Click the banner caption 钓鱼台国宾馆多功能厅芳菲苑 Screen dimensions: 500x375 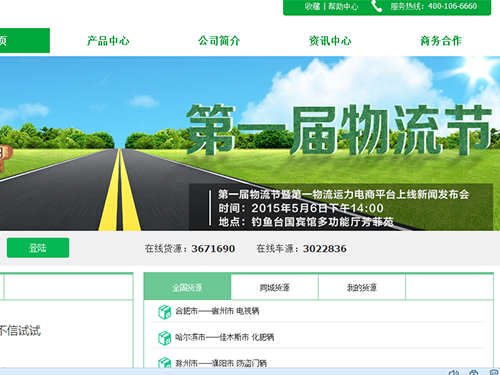pyautogui.click(x=322, y=222)
